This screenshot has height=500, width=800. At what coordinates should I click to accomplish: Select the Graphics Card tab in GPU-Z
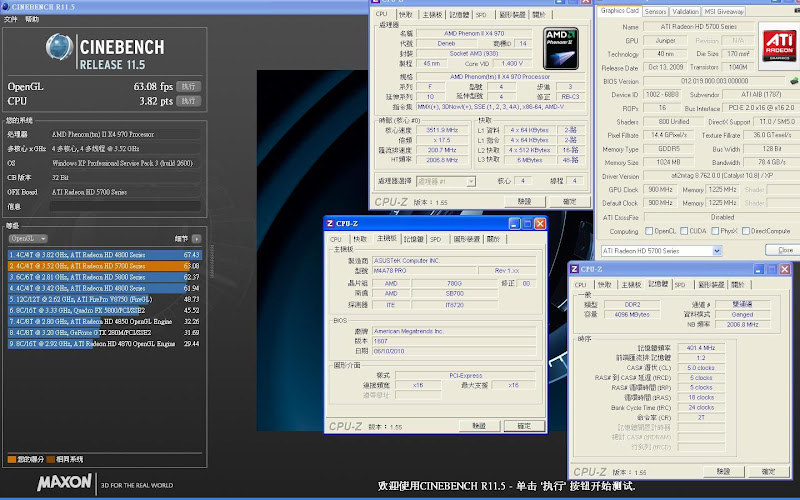point(619,11)
